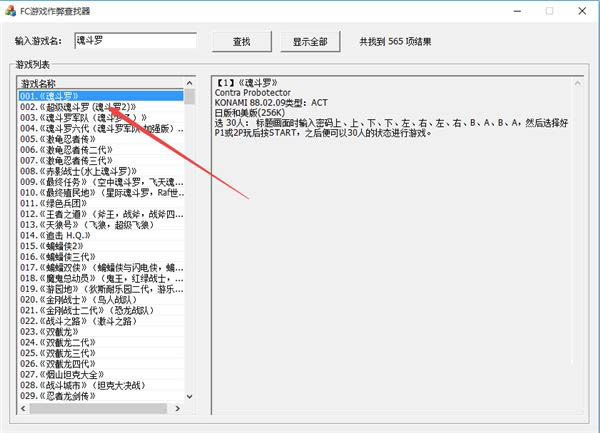Select list row 013.《天狼号》
This screenshot has width=600, height=433.
point(101,225)
